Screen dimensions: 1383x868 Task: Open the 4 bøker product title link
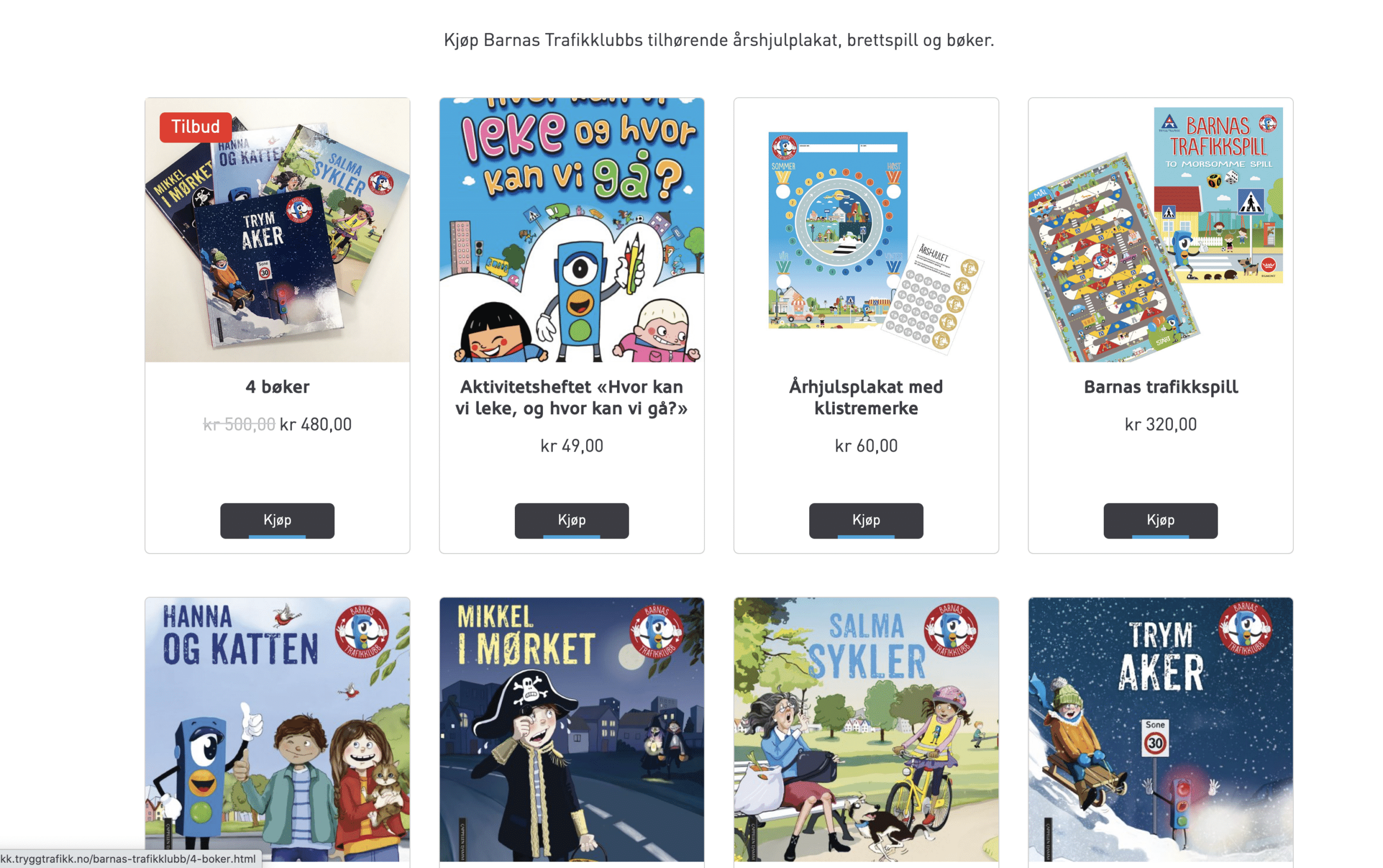click(277, 387)
